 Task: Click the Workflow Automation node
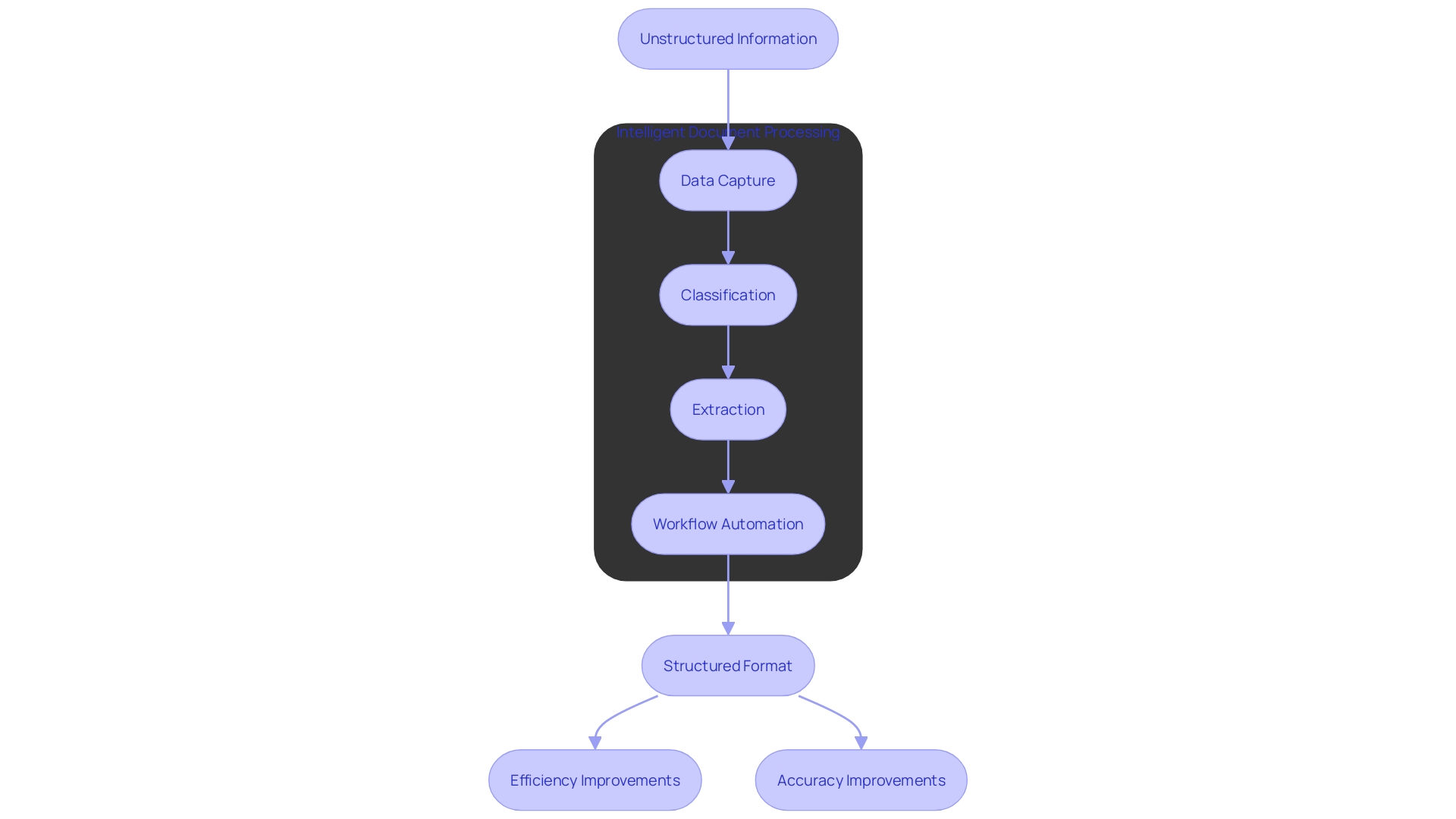[727, 523]
